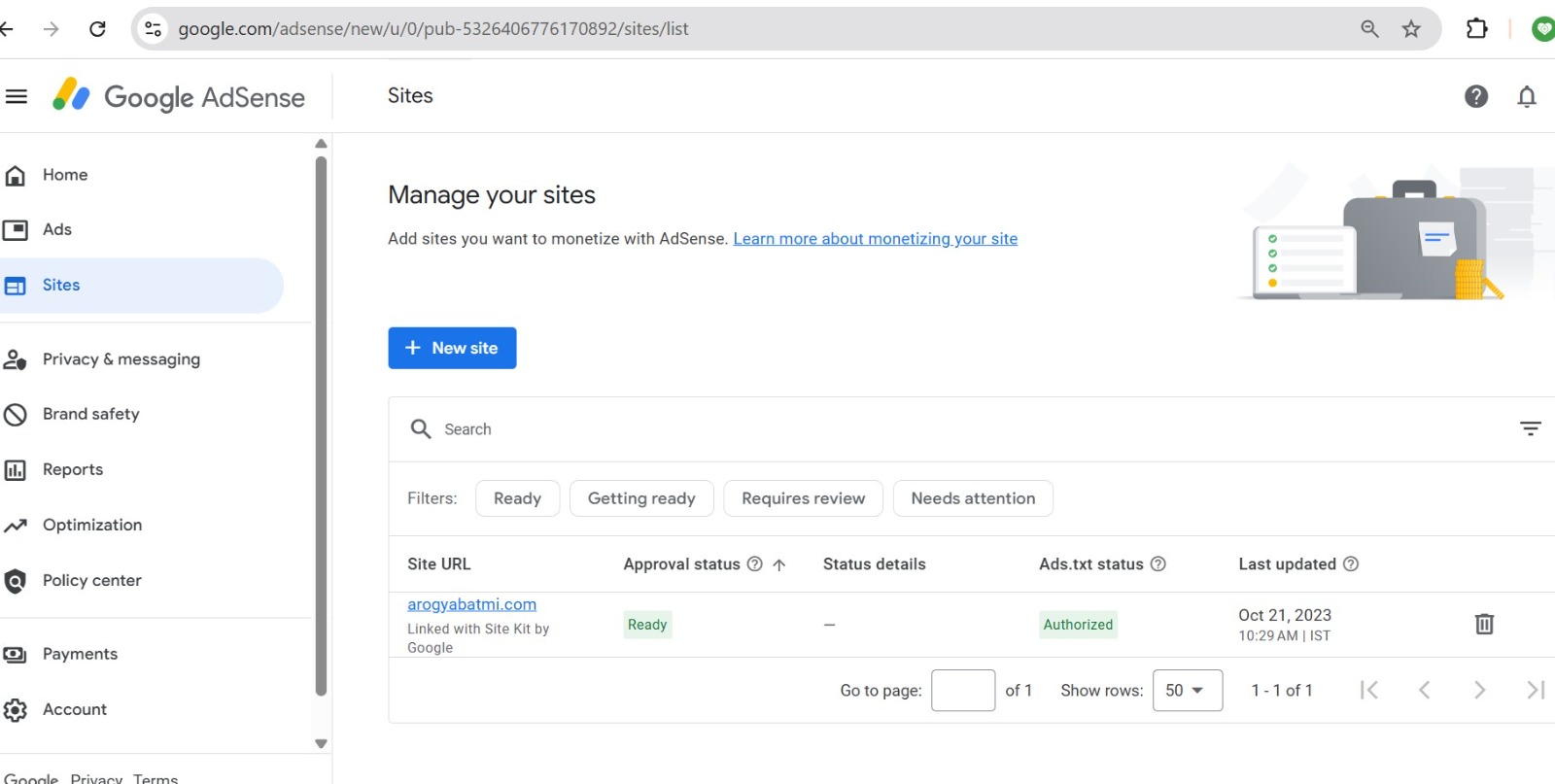Click the Authorized ads.txt status badge

(1078, 625)
